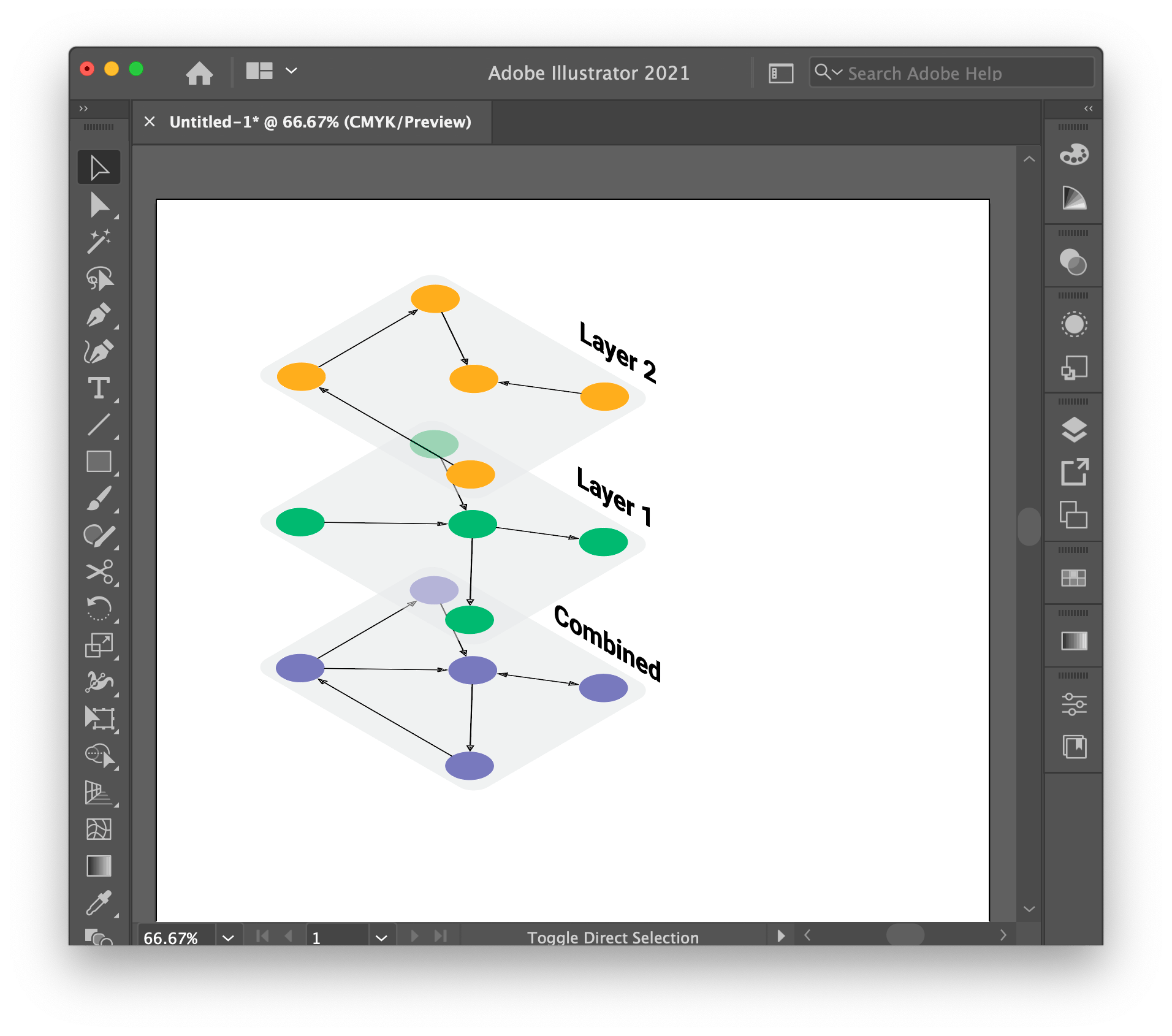Open the Asset Export panel icon
This screenshot has height=1036, width=1172.
[1074, 472]
